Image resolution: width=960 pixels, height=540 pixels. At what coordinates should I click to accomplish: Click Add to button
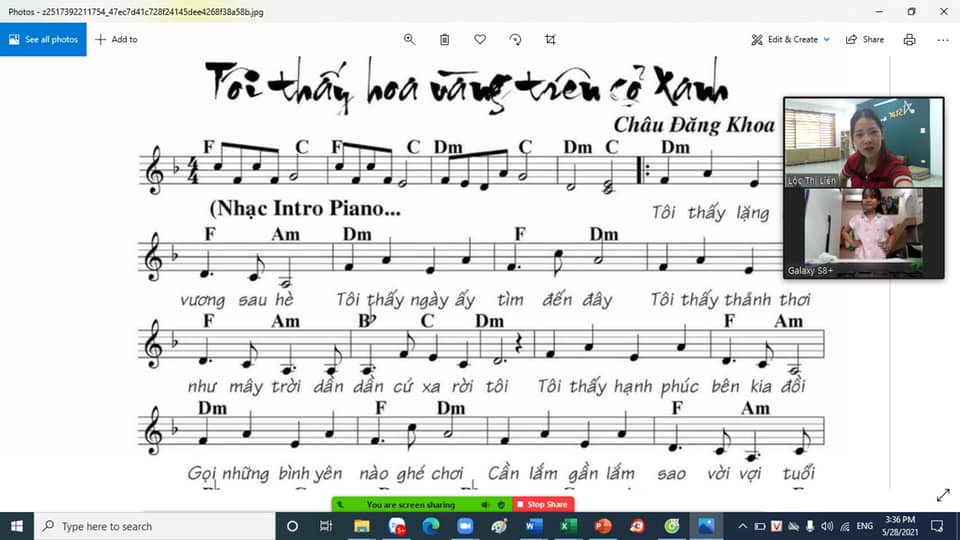click(x=116, y=39)
